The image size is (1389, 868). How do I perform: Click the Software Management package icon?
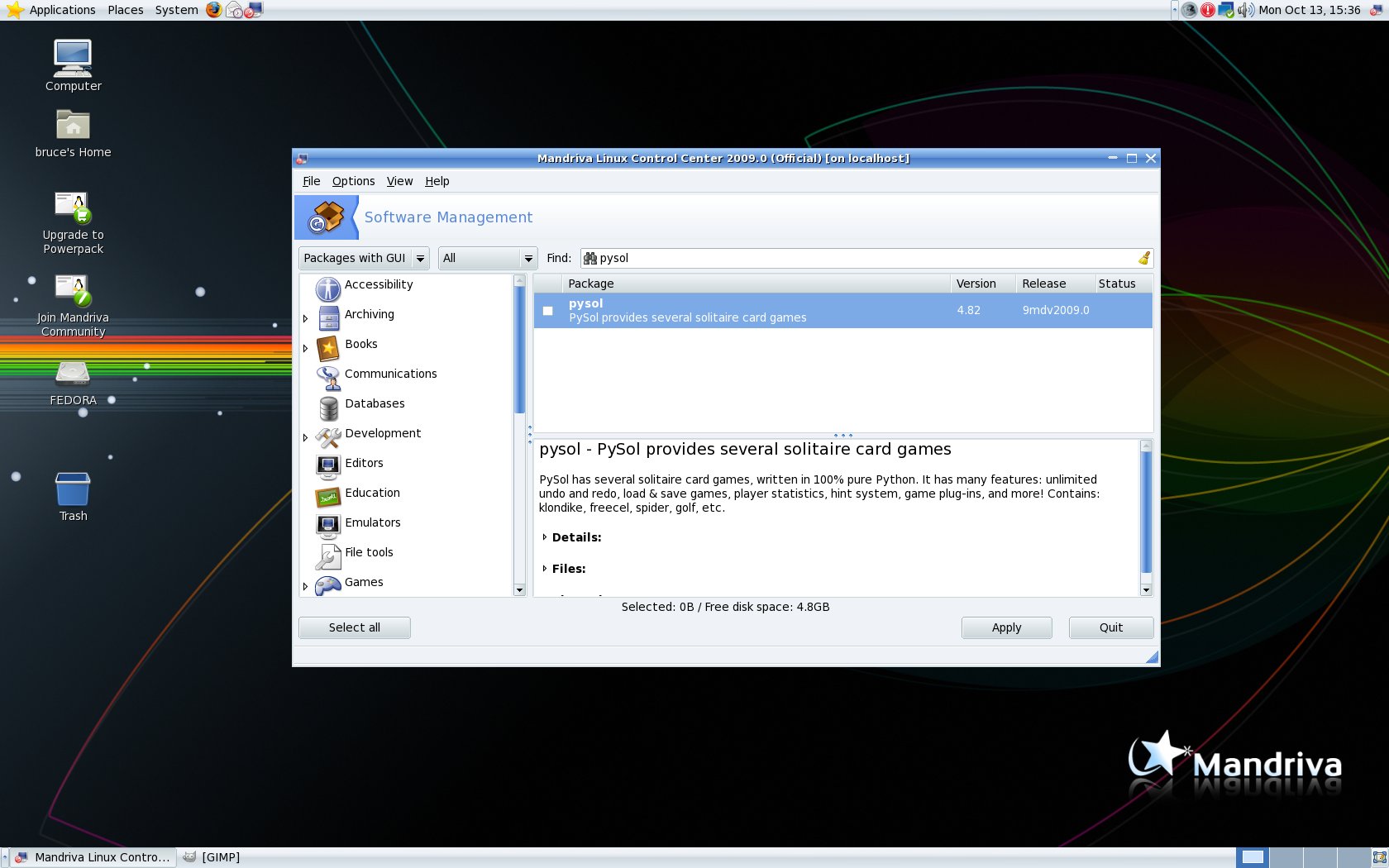[326, 217]
